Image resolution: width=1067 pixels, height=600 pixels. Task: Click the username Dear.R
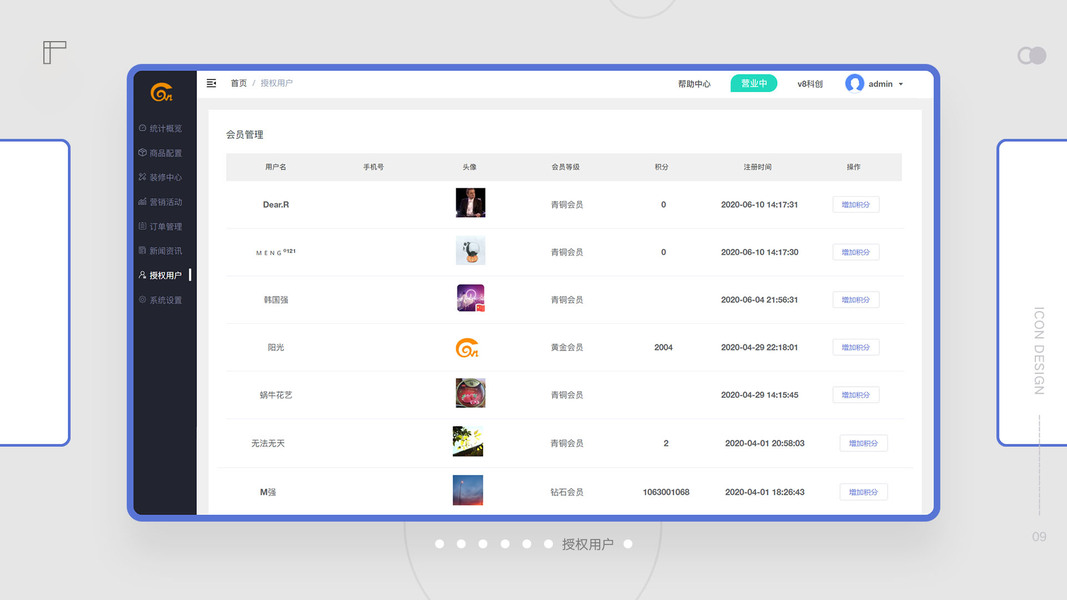pos(276,205)
